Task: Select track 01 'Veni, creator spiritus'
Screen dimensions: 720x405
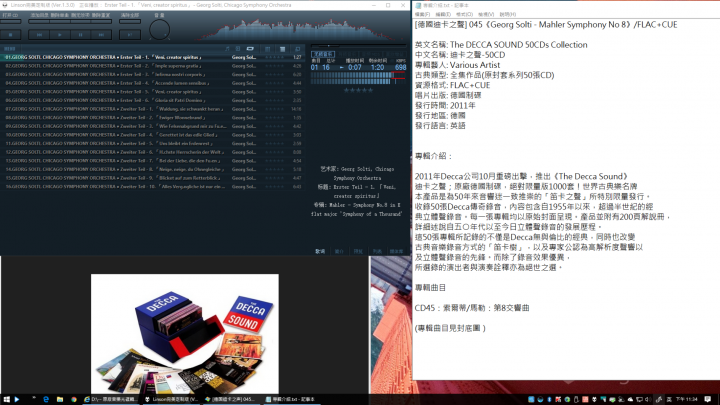Action: click(152, 57)
